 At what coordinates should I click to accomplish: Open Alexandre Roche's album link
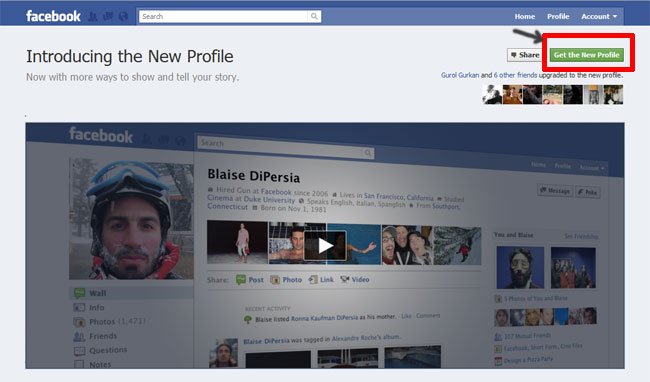[x=366, y=338]
